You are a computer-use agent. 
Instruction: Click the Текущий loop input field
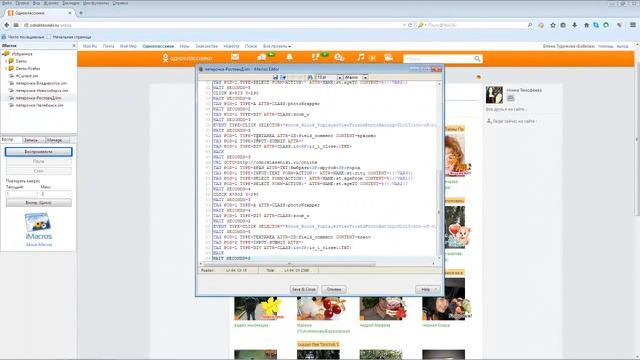click(x=21, y=194)
